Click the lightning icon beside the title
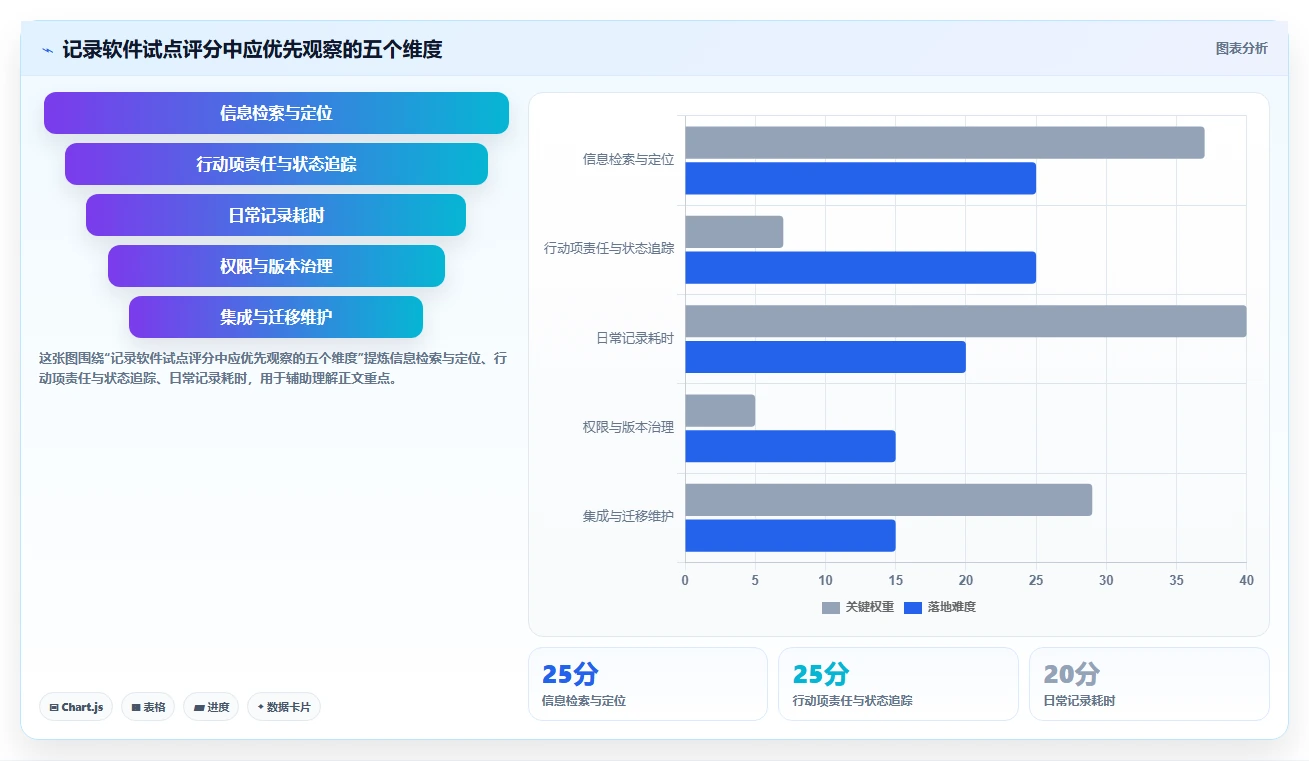 click(x=47, y=50)
